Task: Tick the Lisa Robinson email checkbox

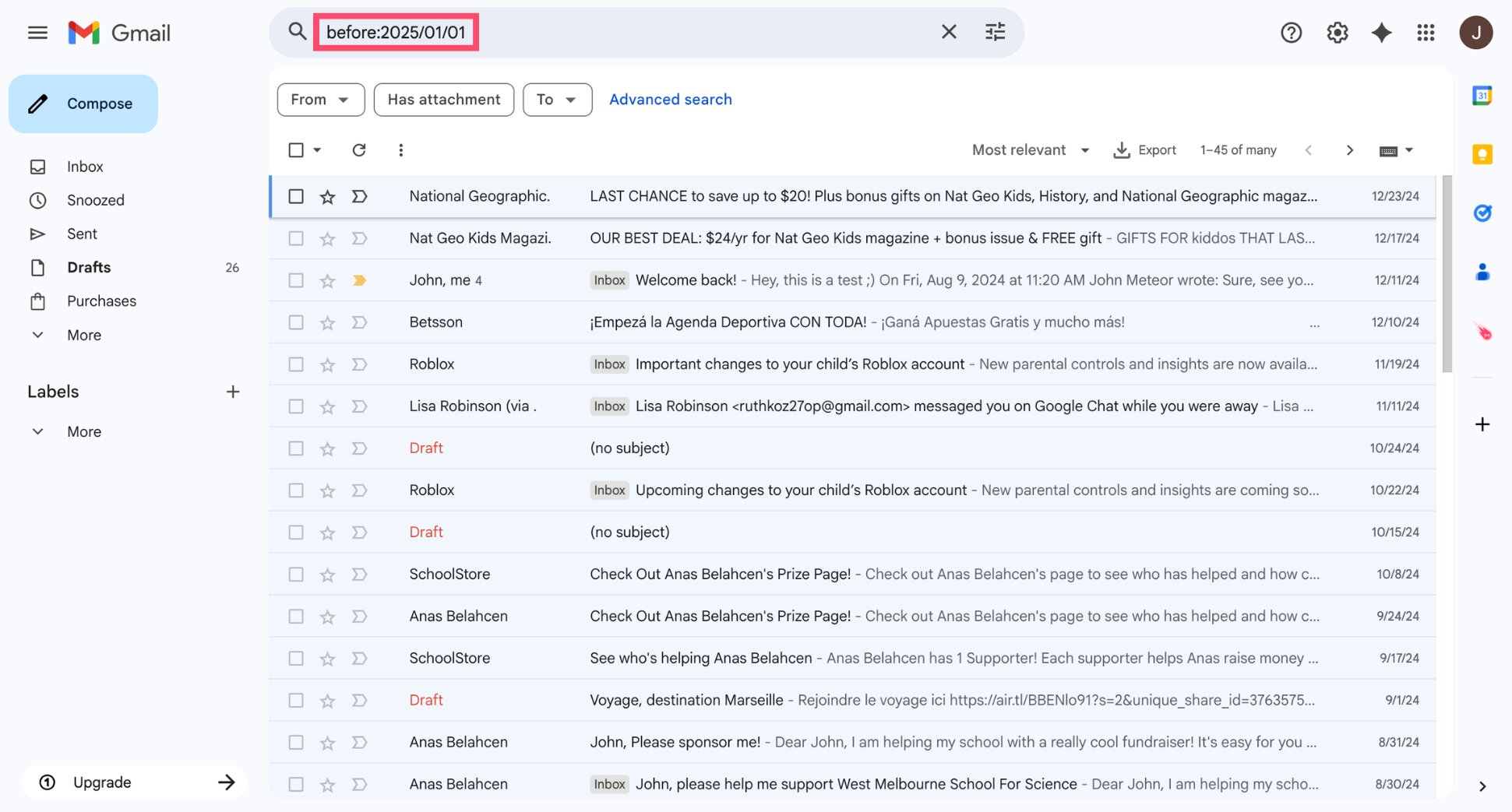Action: (x=296, y=406)
